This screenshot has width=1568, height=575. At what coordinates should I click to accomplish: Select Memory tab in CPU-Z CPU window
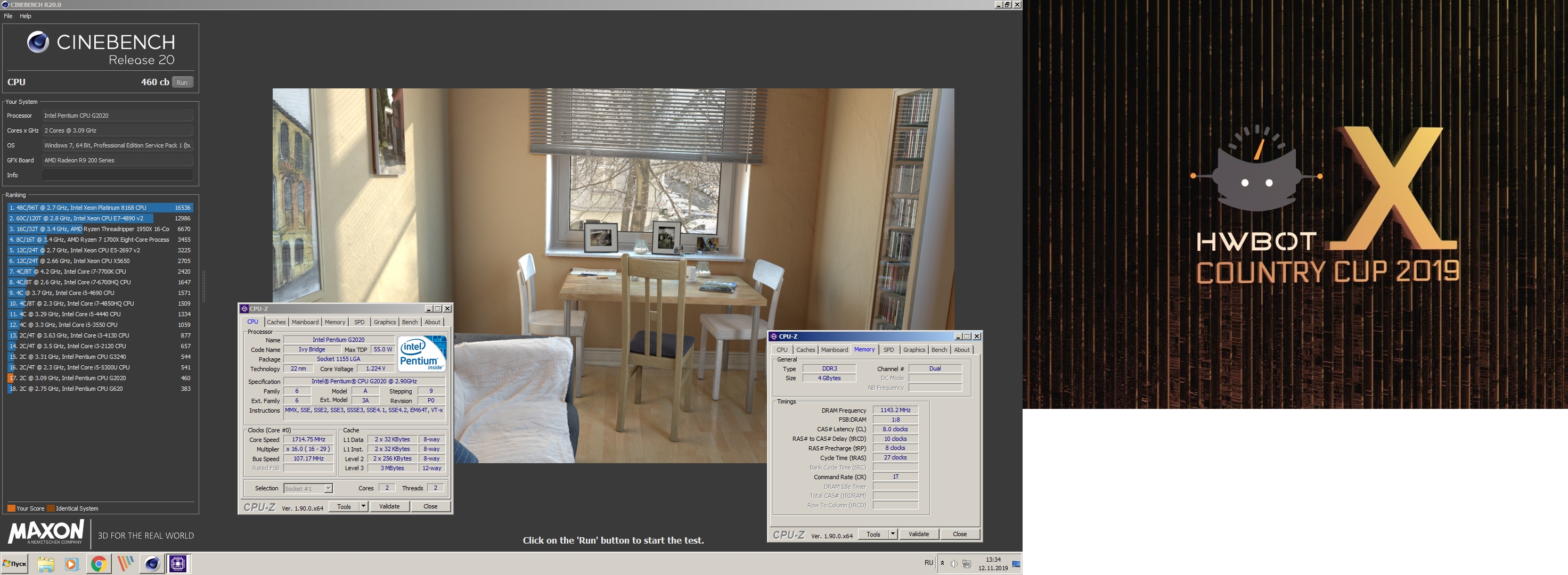(x=335, y=322)
